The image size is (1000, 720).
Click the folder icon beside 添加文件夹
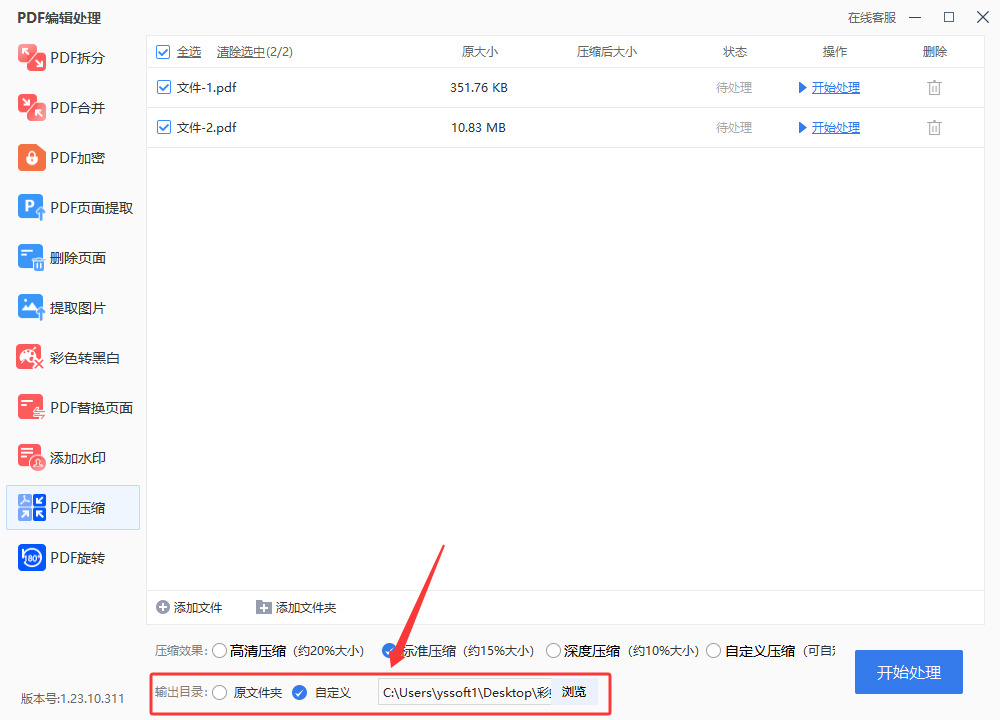[x=263, y=607]
